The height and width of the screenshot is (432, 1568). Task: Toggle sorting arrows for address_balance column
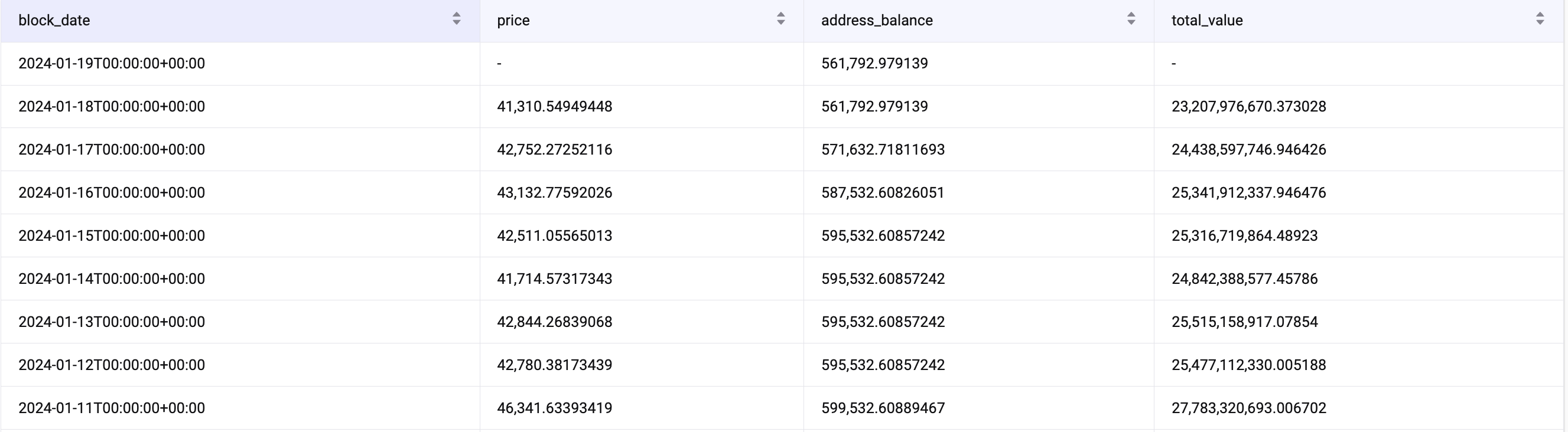[x=1131, y=19]
